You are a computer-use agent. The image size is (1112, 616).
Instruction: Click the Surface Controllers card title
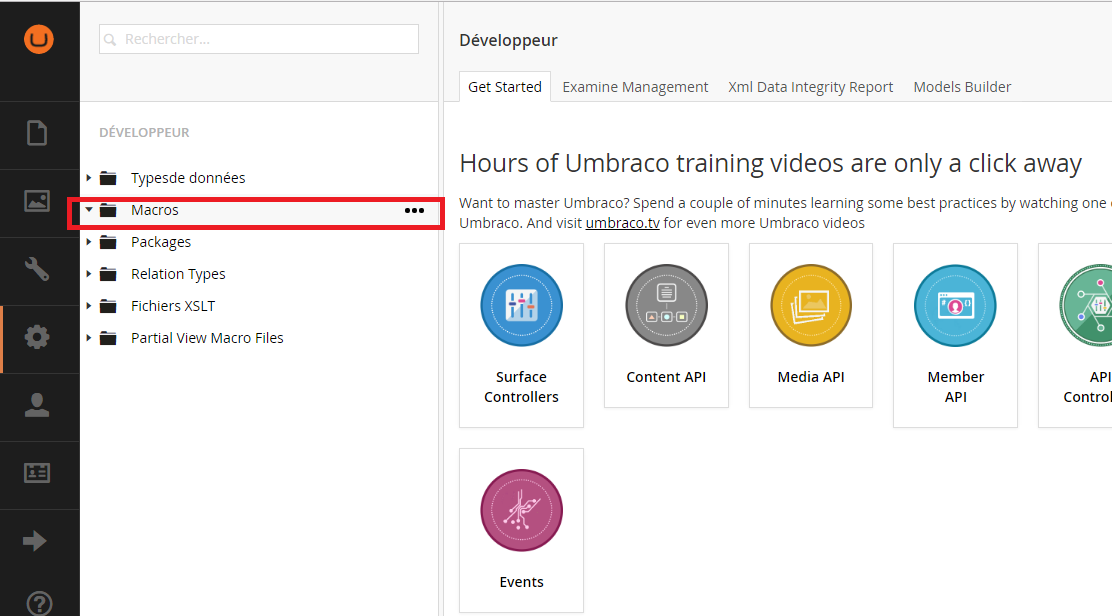(521, 386)
